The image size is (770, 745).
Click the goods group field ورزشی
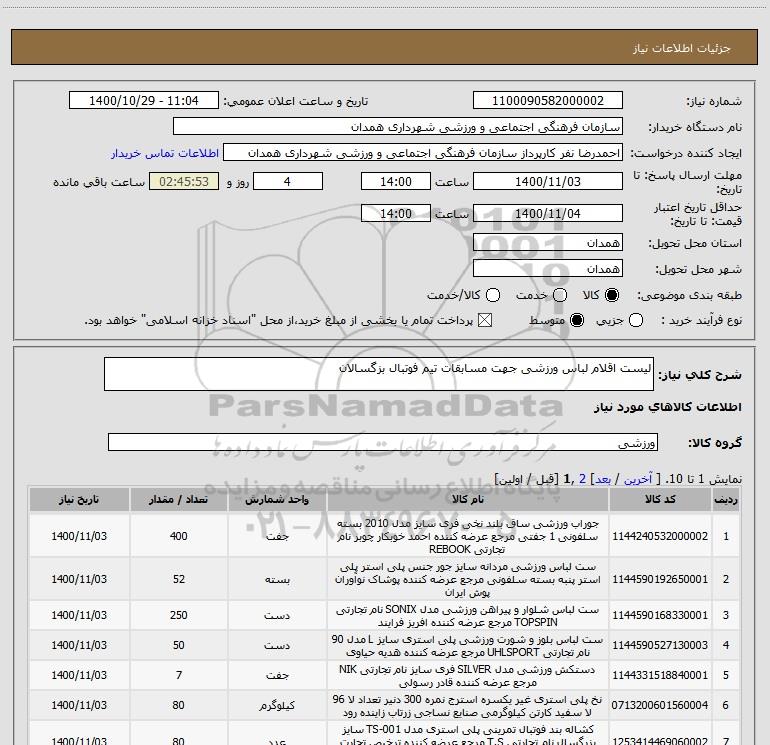383,442
